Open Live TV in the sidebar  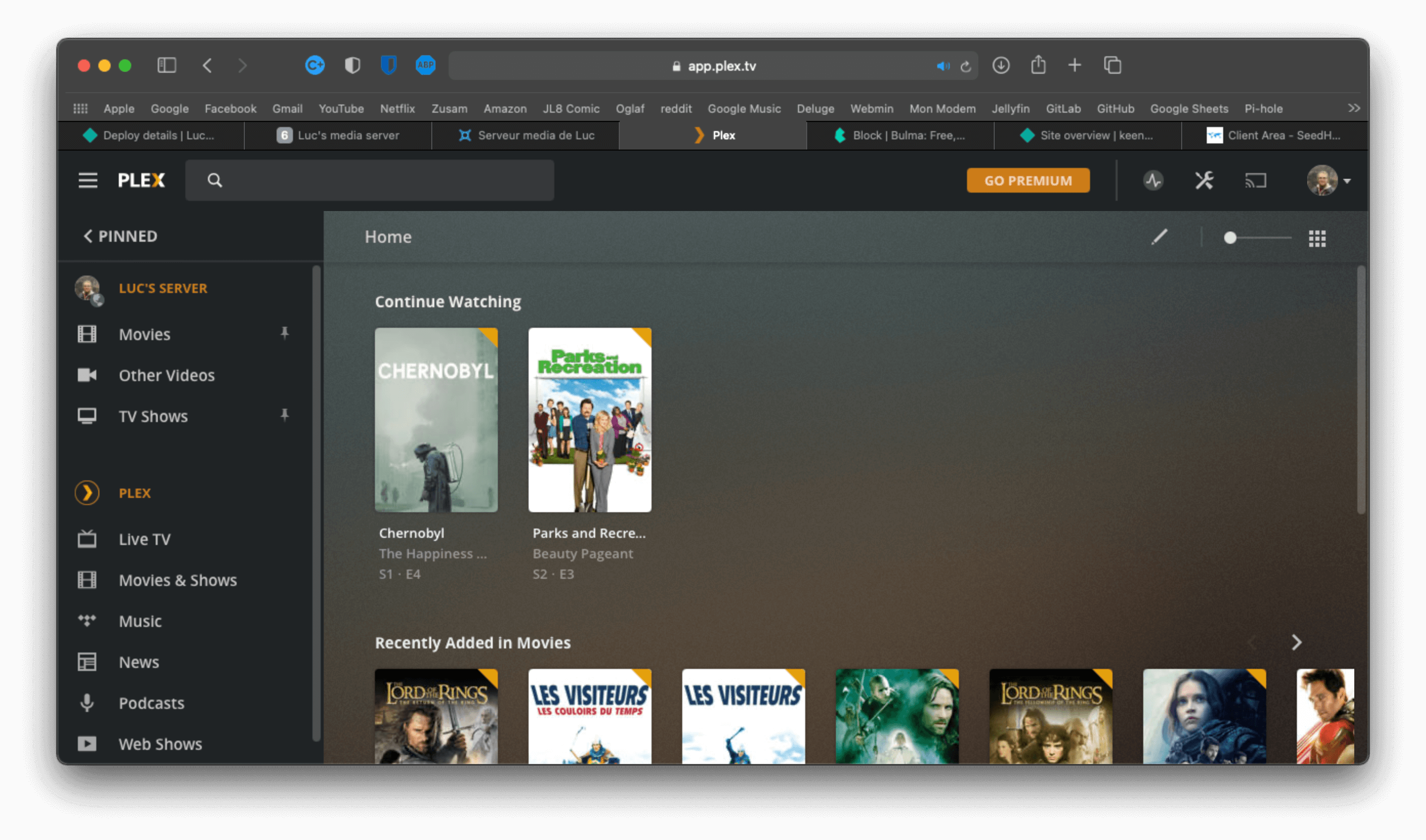144,539
